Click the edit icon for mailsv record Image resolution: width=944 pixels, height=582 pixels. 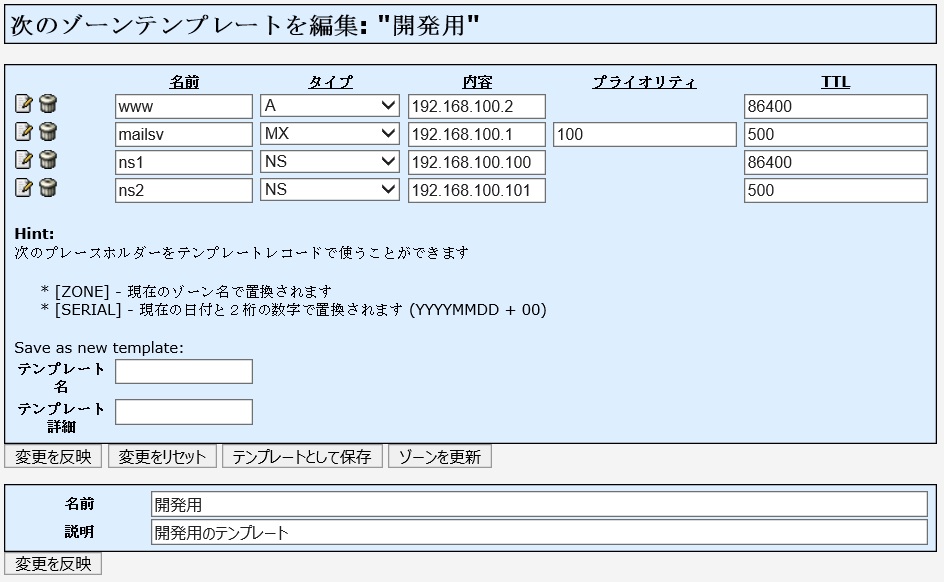tap(24, 132)
